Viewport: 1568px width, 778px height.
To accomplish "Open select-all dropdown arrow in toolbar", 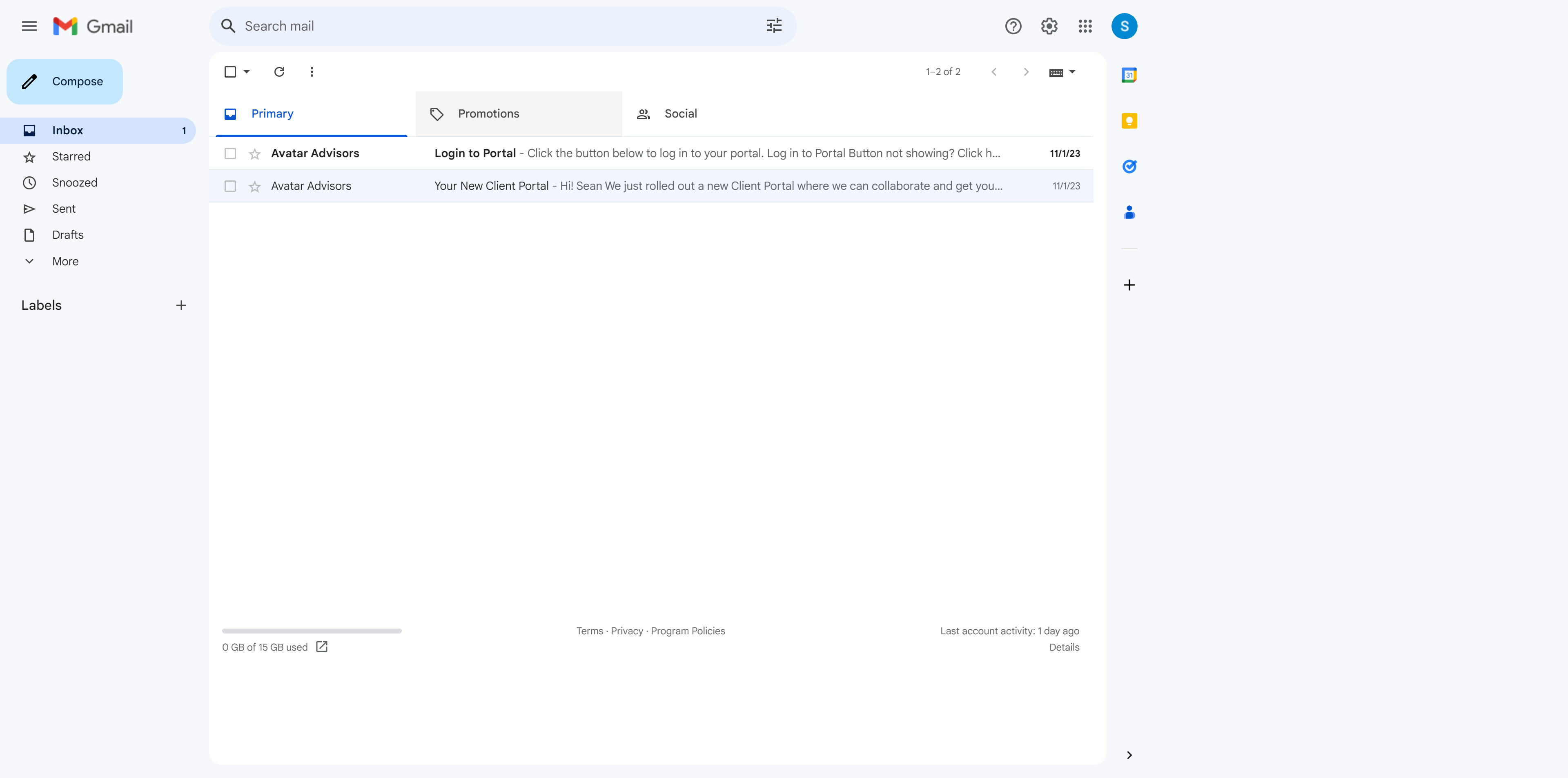I will click(x=247, y=72).
